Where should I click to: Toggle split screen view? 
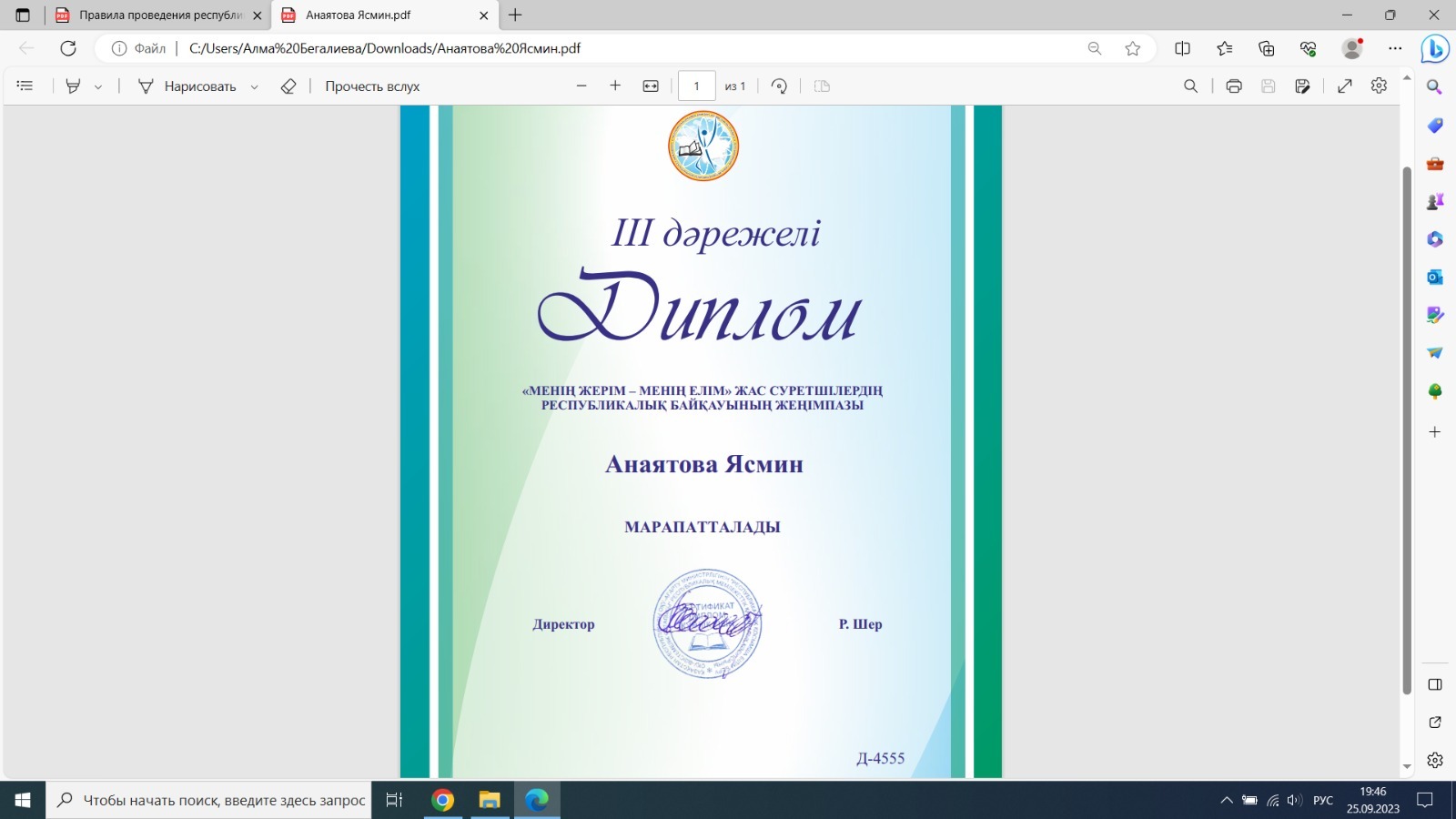pos(1182,48)
